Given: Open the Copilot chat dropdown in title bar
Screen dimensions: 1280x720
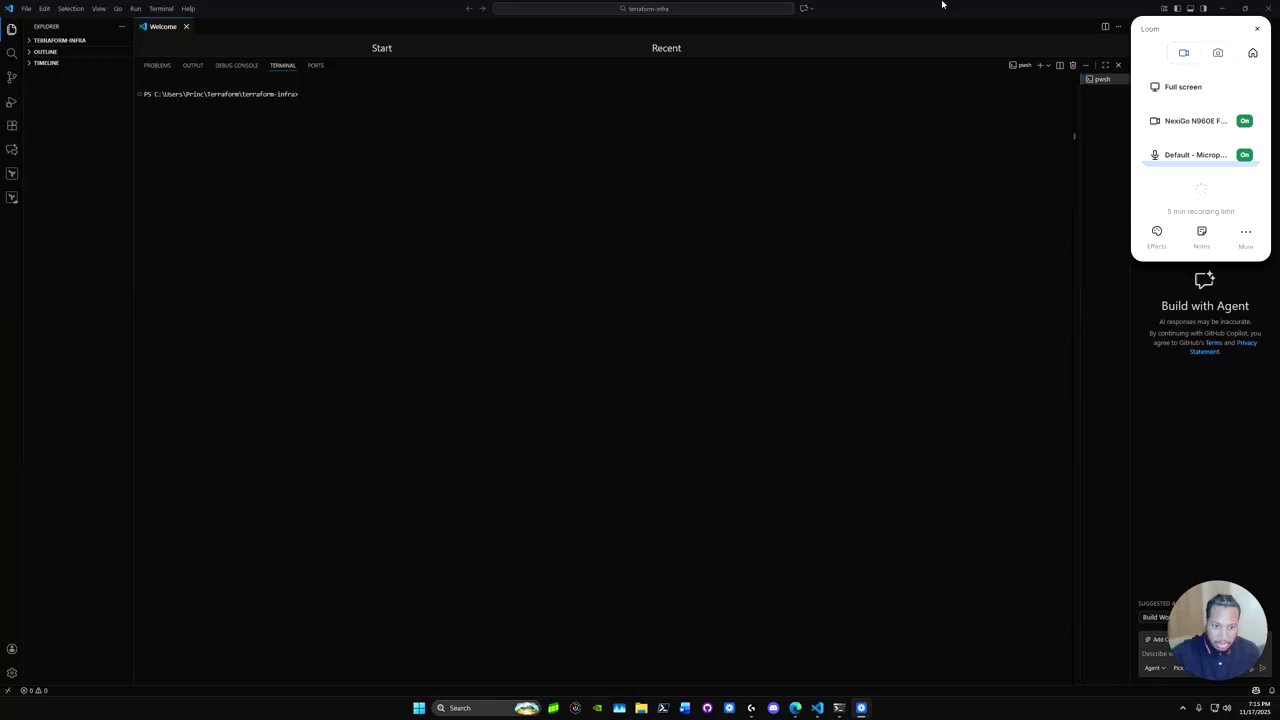Looking at the screenshot, I should [x=813, y=8].
